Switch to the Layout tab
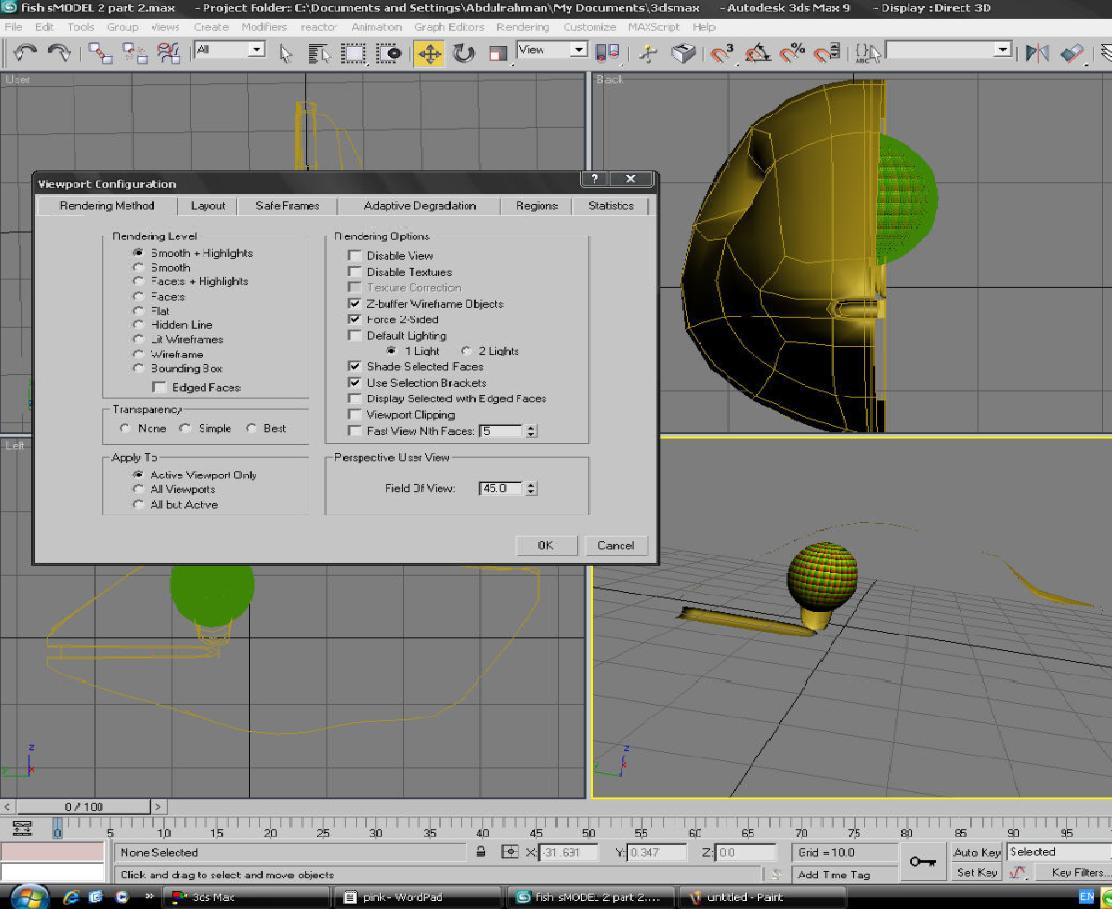Viewport: 1112px width, 909px height. [x=208, y=206]
